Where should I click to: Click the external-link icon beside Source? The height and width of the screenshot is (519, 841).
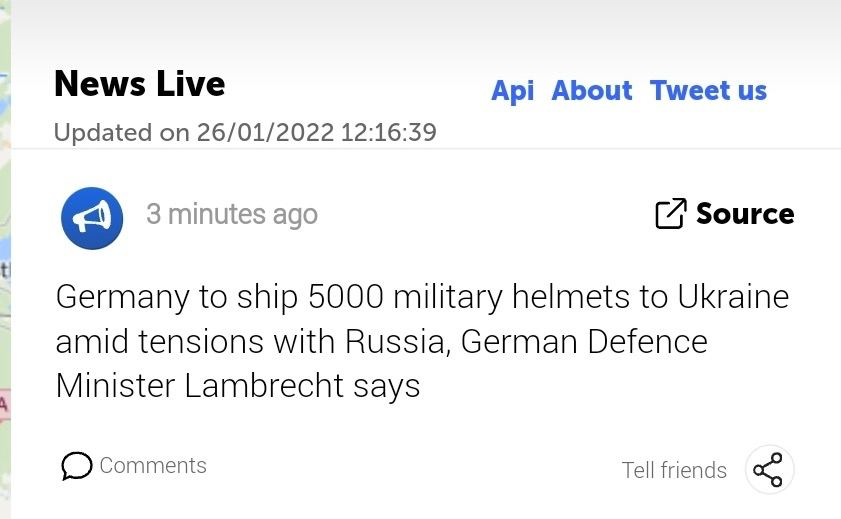(670, 213)
